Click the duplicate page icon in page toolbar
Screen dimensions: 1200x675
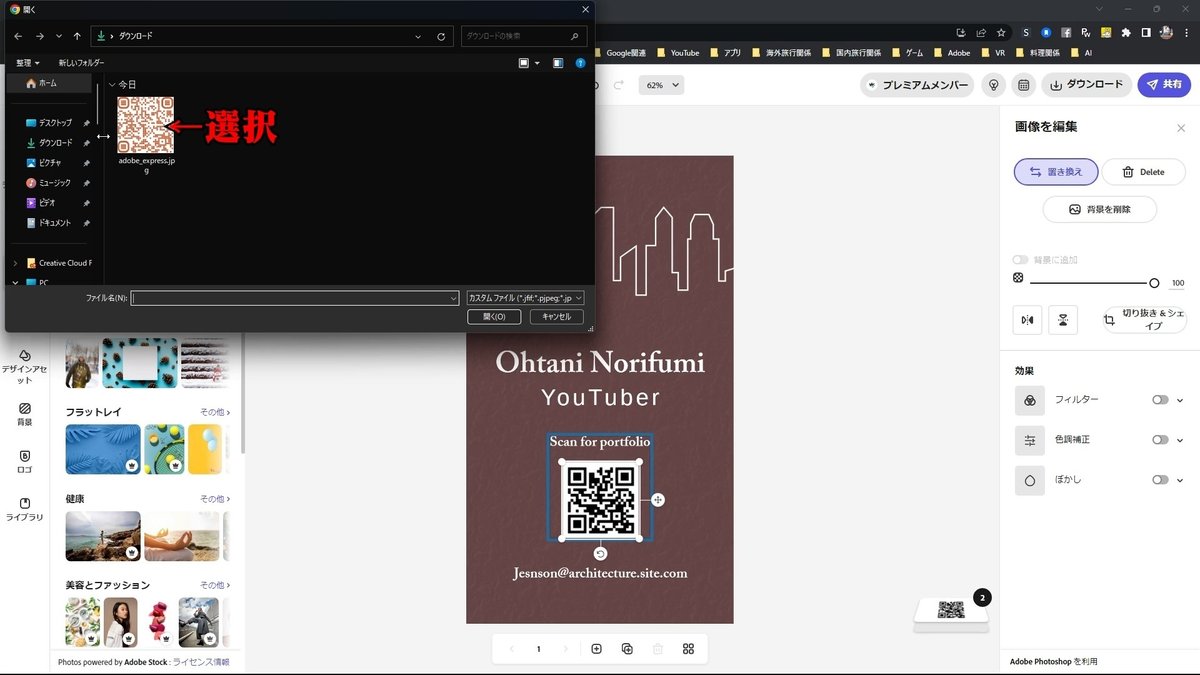click(627, 649)
